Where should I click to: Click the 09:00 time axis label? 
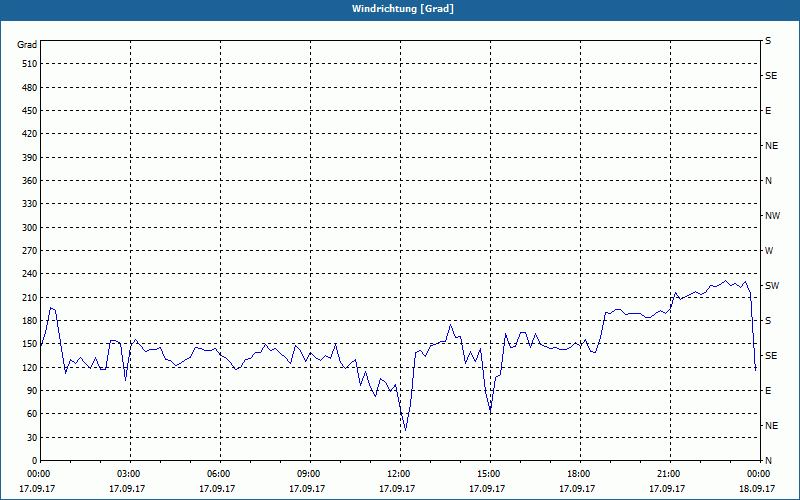pos(310,474)
